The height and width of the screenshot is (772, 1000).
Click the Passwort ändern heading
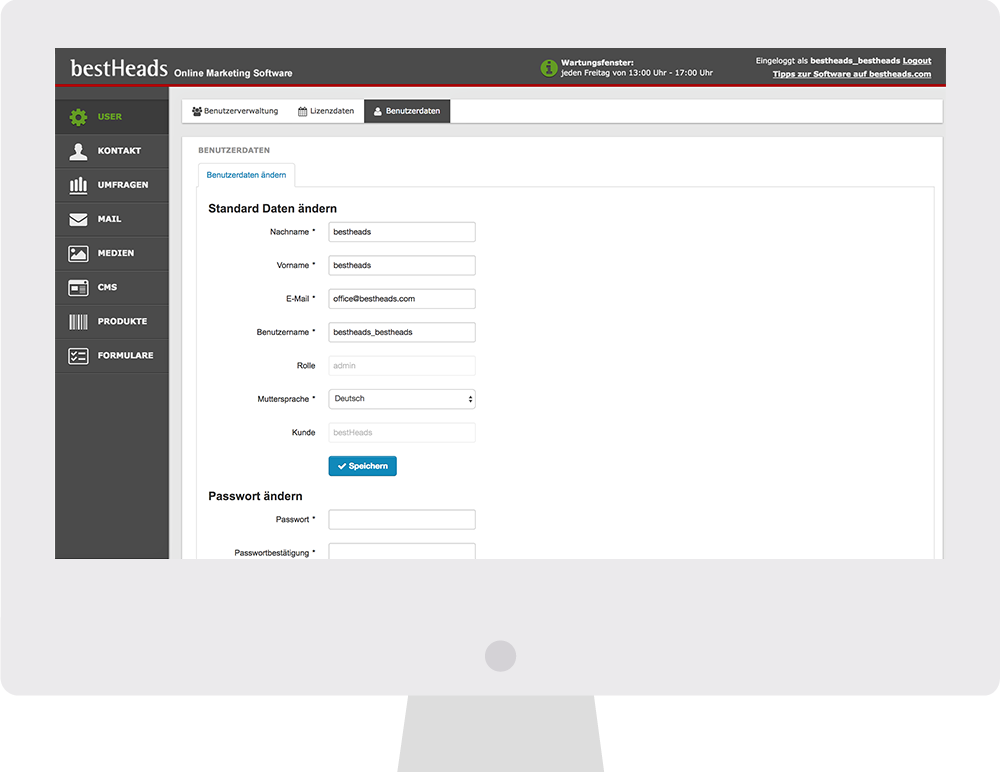coord(255,496)
